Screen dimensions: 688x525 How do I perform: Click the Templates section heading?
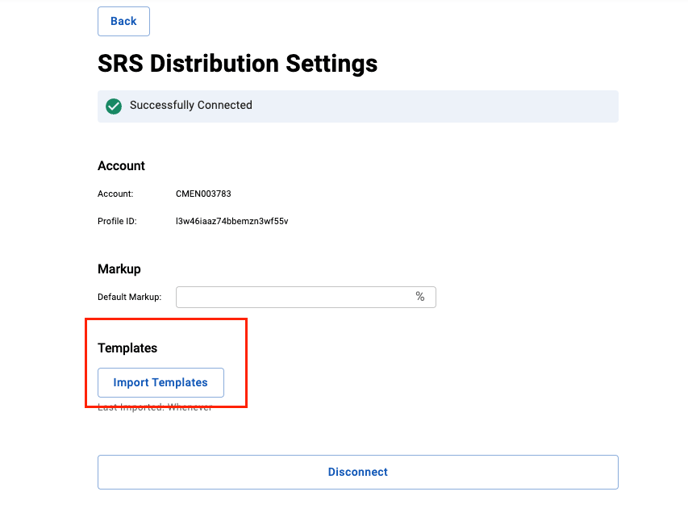coord(127,348)
